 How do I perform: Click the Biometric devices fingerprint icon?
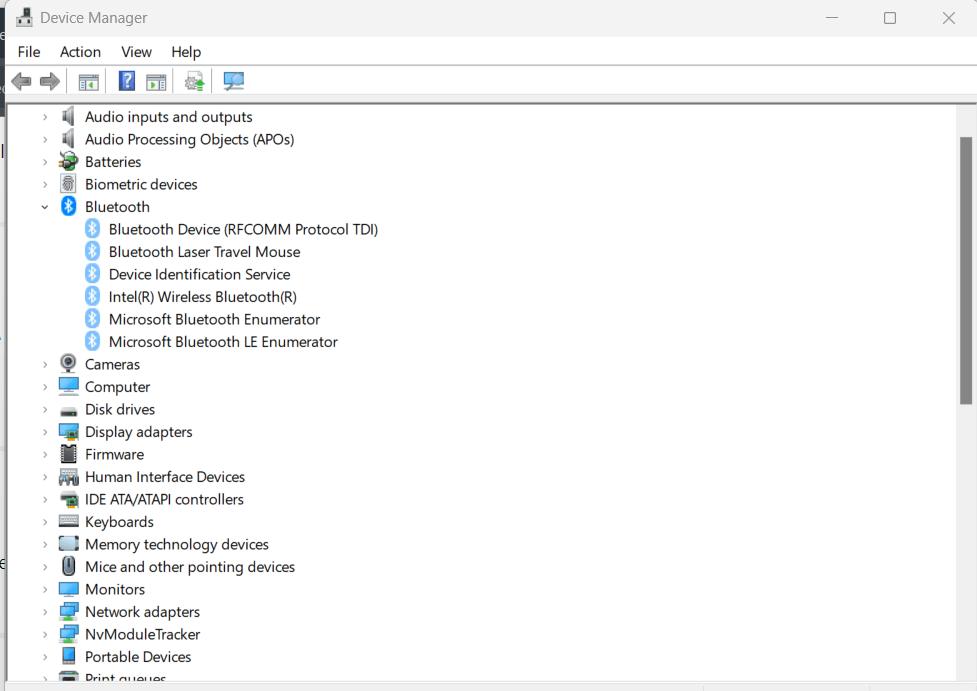coord(68,184)
